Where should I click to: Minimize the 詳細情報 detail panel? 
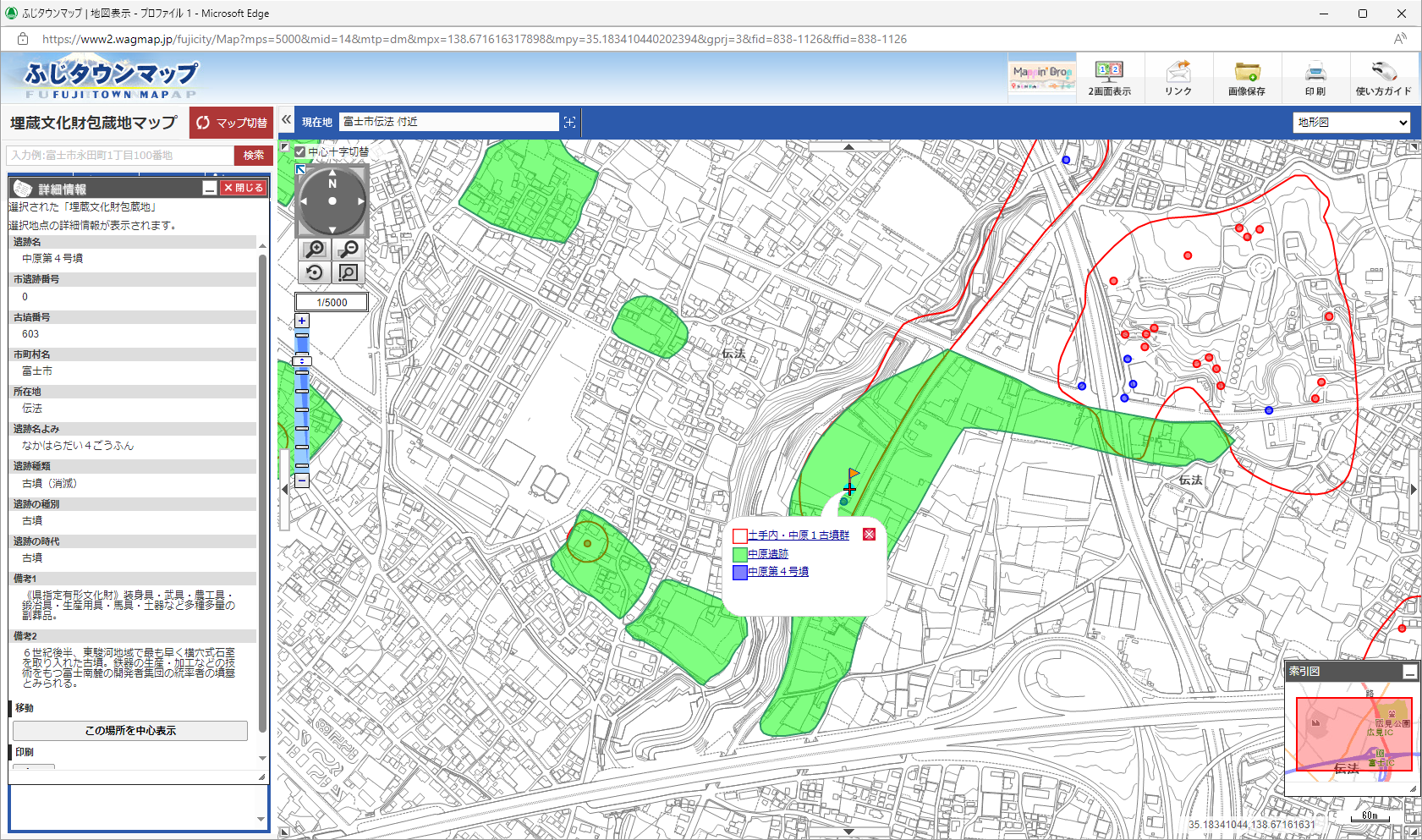[210, 188]
